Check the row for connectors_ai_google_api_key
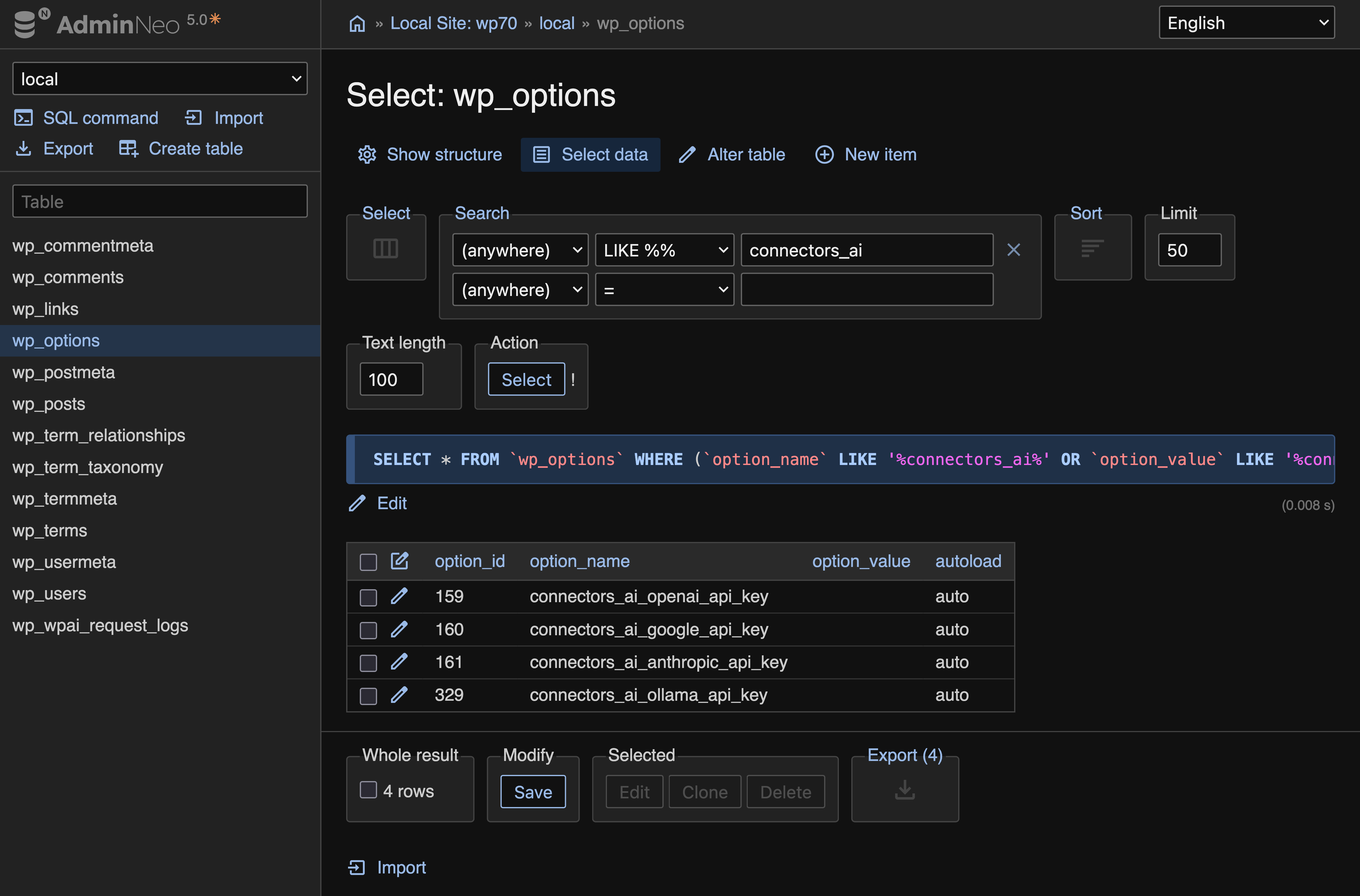The height and width of the screenshot is (896, 1360). pos(368,630)
